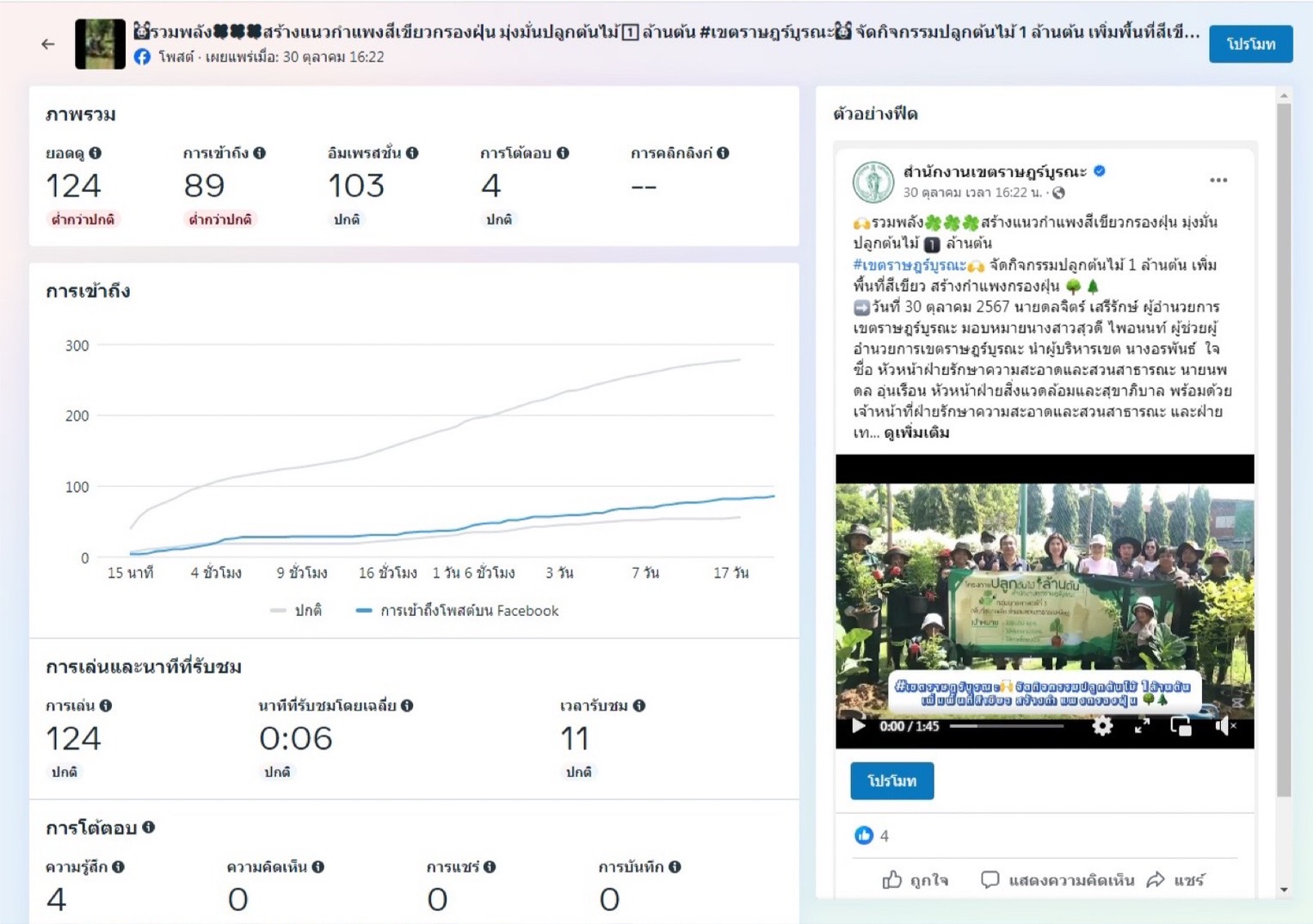Show info for นาทีที่รับชมโดยเฉลี่ย metric

click(x=407, y=705)
